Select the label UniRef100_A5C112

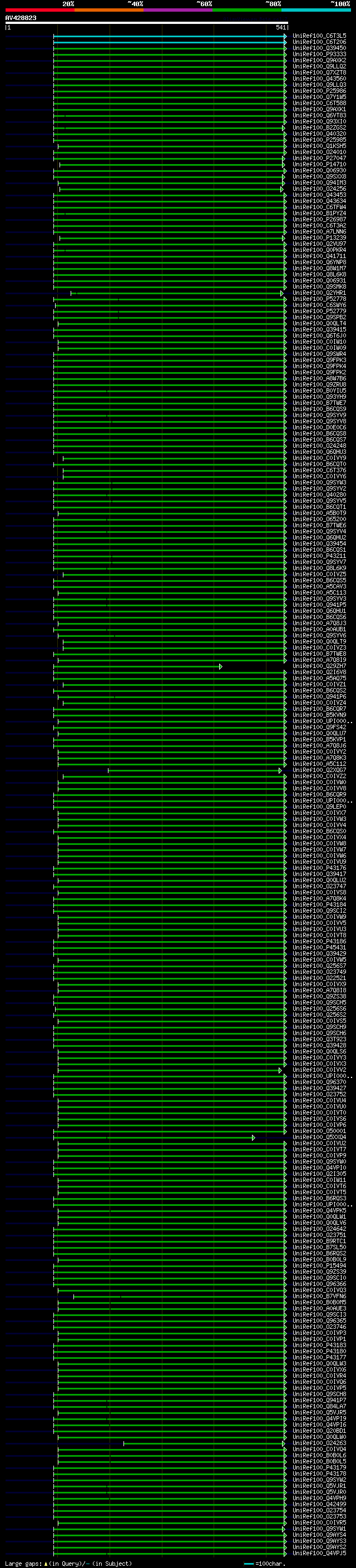point(319,764)
